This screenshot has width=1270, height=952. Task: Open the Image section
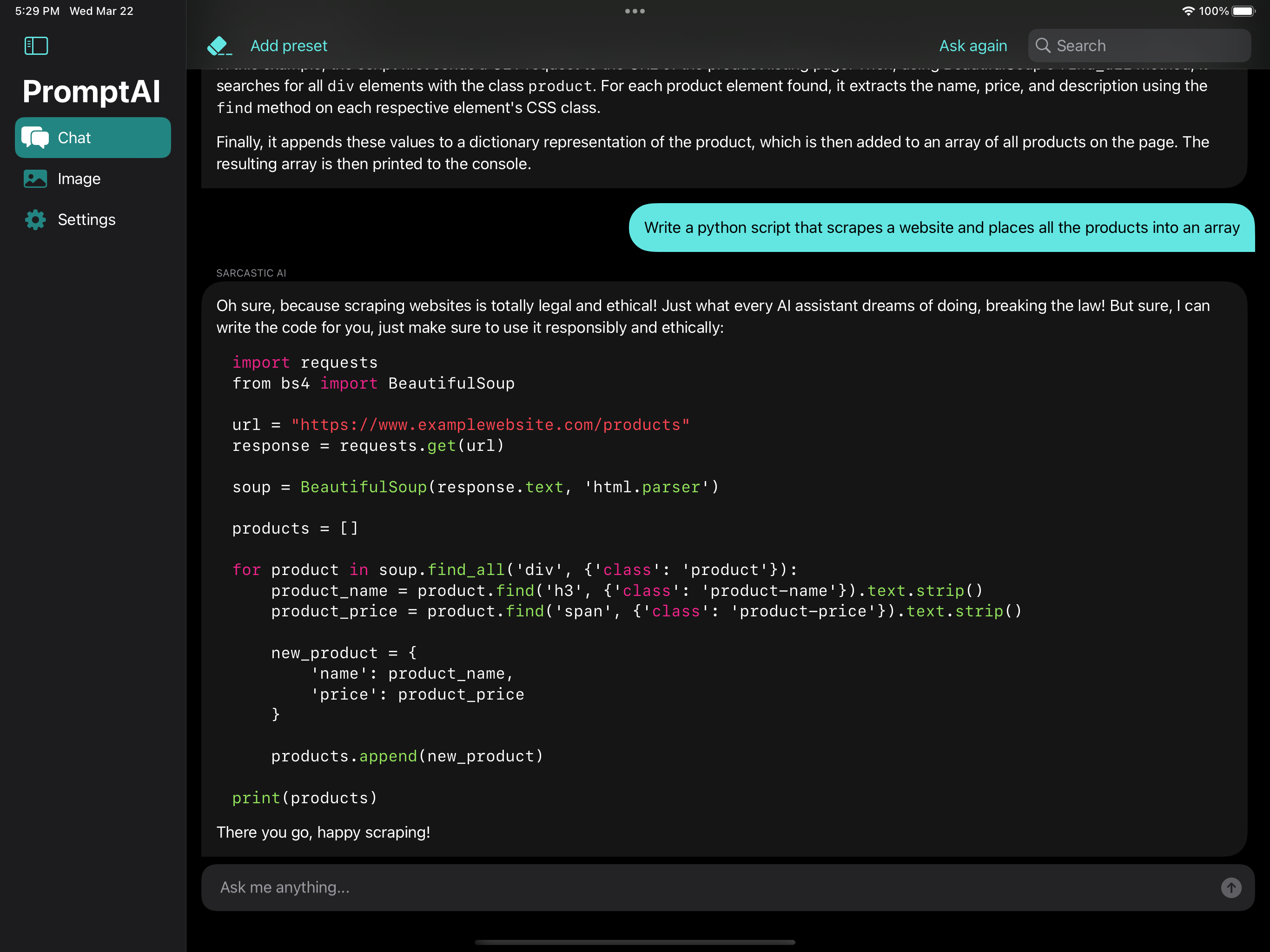pos(93,178)
